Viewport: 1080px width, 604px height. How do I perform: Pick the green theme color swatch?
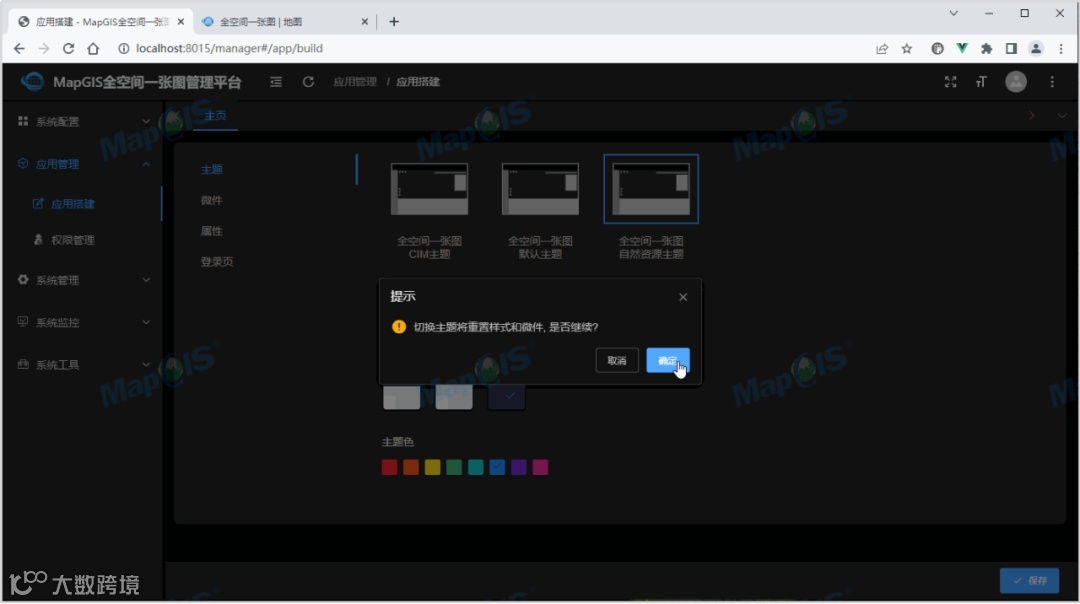(x=454, y=467)
